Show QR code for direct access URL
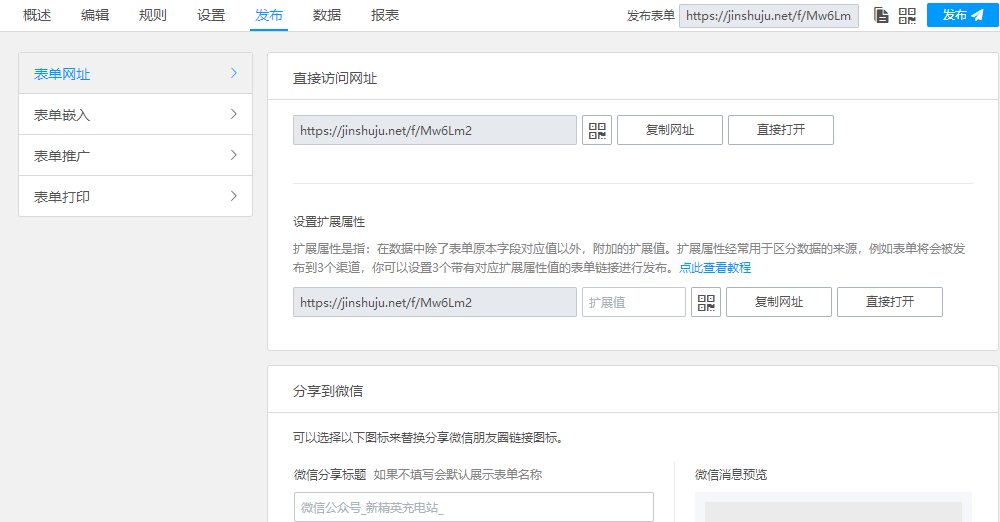This screenshot has height=522, width=1000. tap(597, 130)
